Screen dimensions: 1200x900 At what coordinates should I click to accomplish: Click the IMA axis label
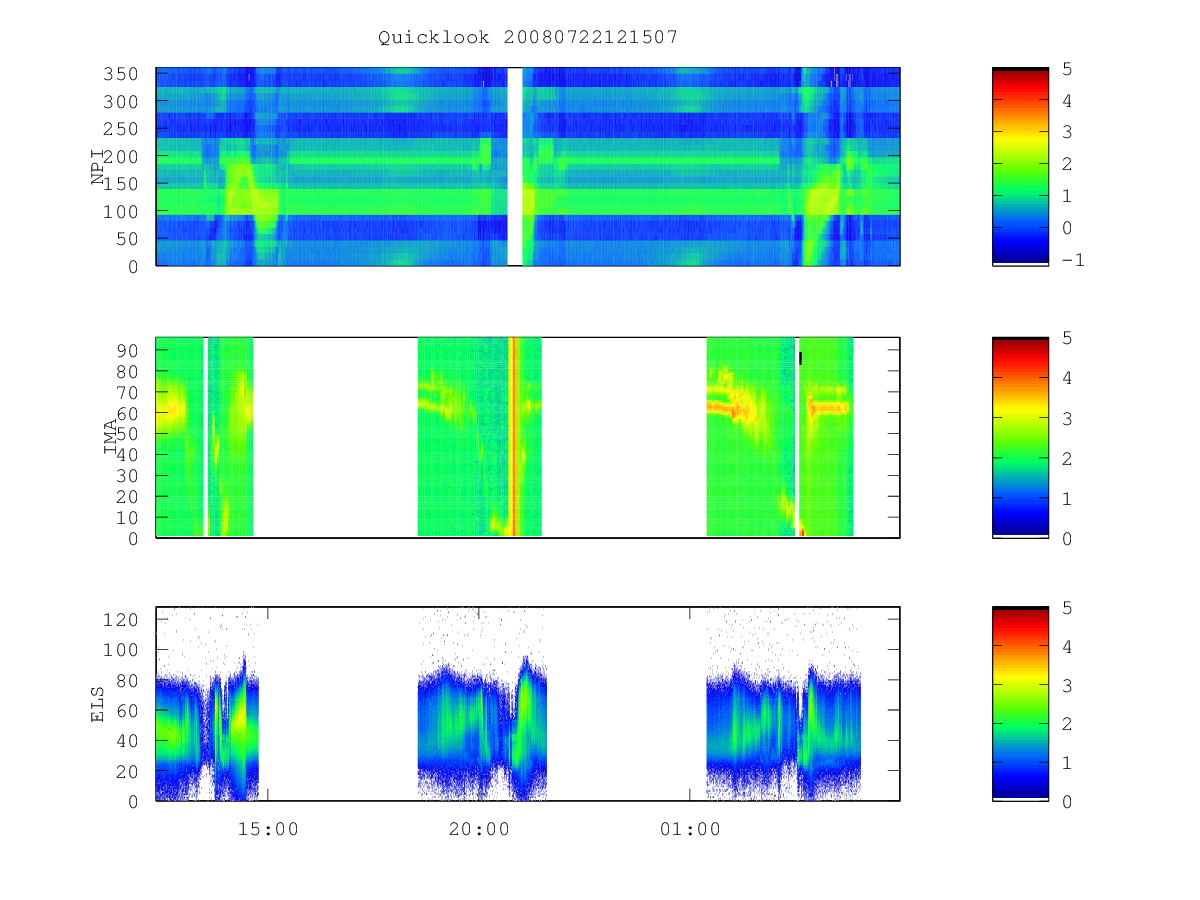(x=112, y=438)
